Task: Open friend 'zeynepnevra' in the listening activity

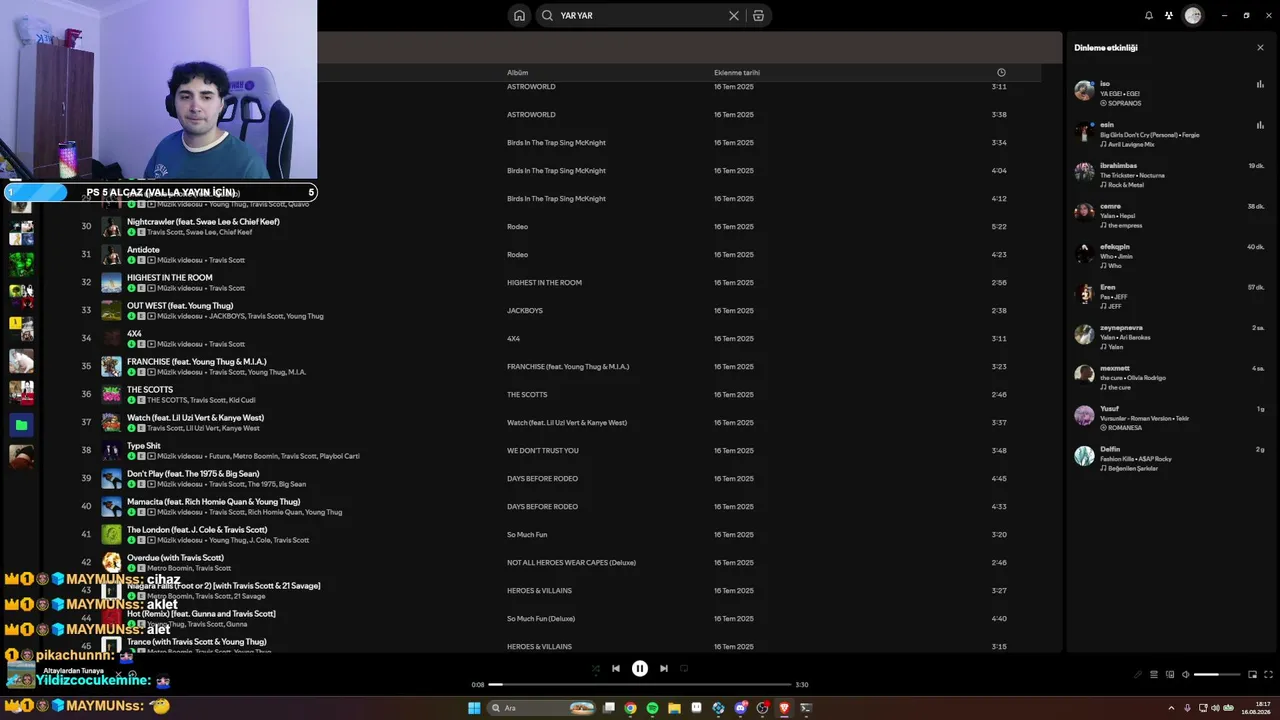Action: pos(1121,328)
